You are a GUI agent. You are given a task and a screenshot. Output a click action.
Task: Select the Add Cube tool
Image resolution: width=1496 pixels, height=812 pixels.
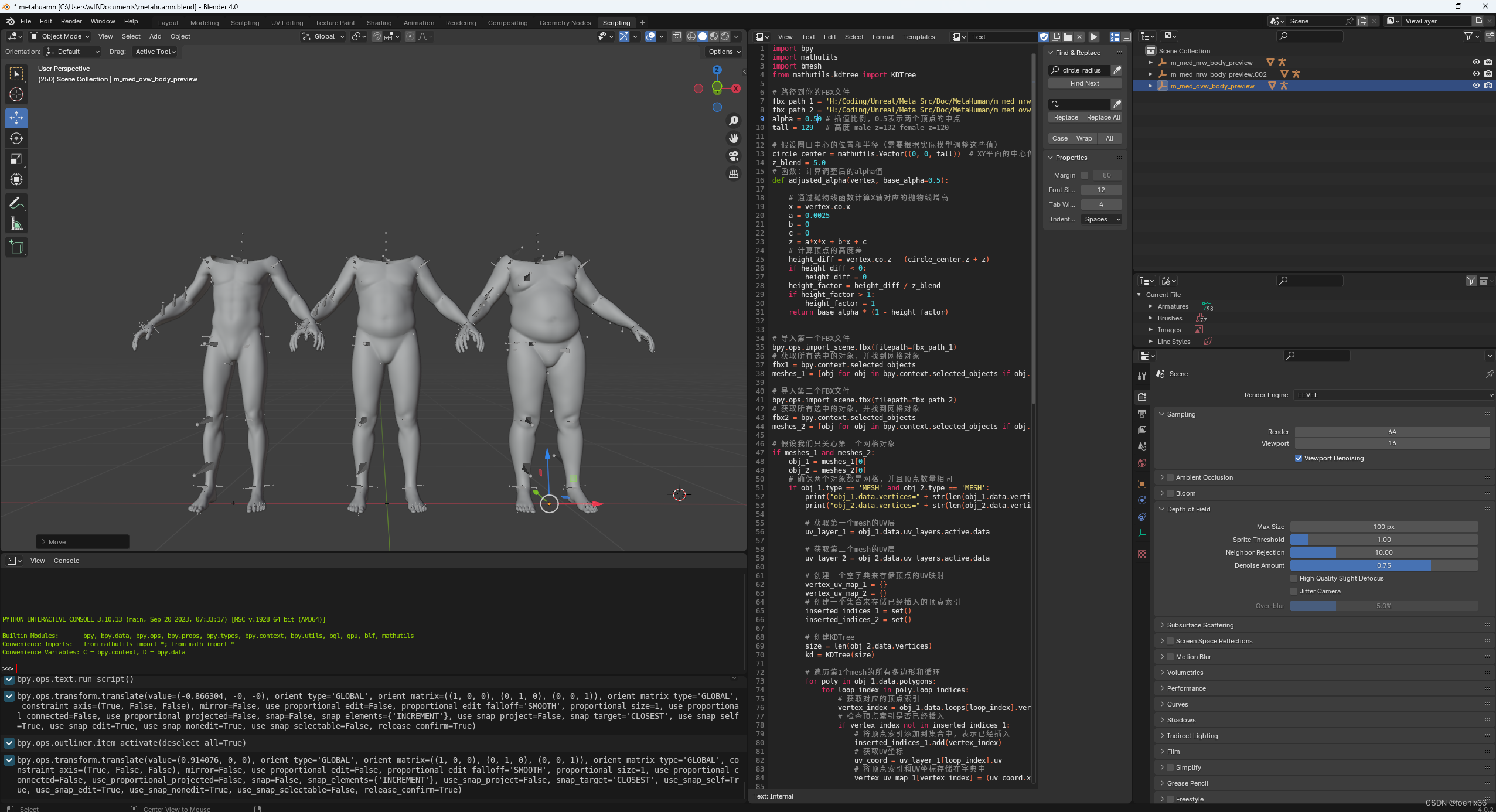[x=16, y=247]
